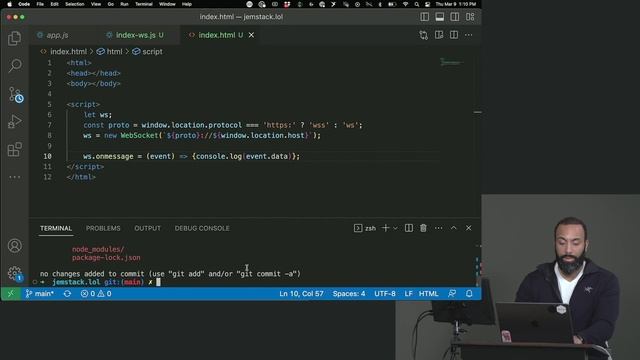This screenshot has width=640, height=360.
Task: Toggle secondary side bar layout icon
Action: (x=455, y=17)
